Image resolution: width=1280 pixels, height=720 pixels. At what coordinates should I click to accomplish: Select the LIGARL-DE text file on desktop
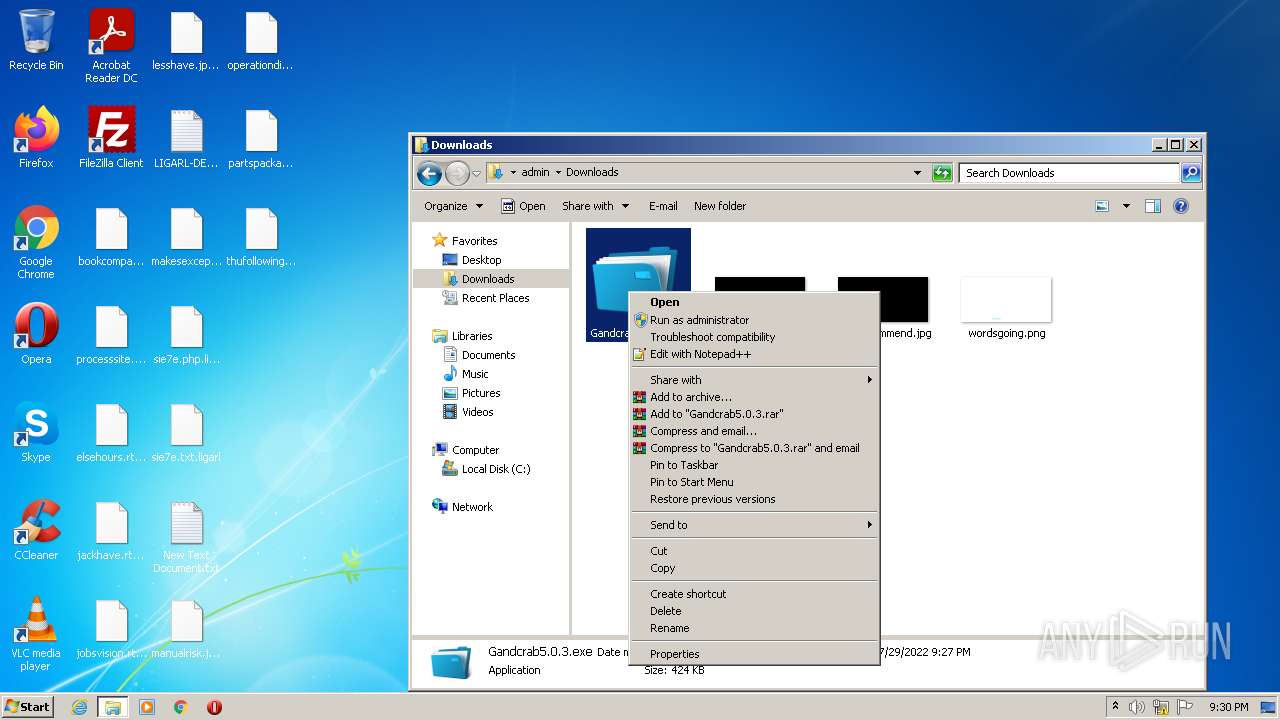[186, 138]
